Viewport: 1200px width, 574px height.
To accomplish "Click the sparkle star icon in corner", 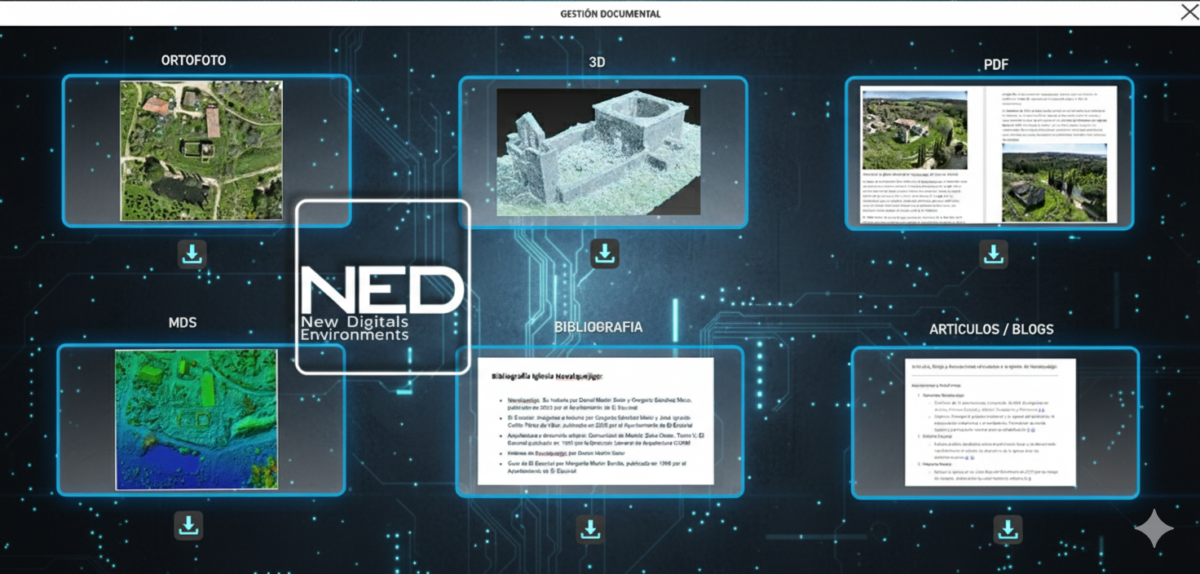I will (1153, 529).
